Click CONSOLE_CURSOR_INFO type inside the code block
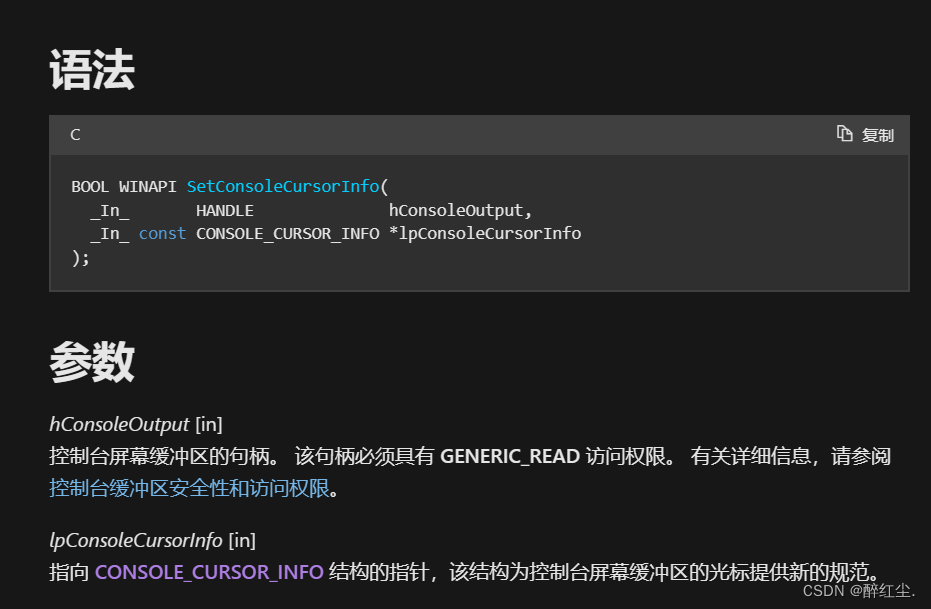The image size is (931, 609). [287, 234]
